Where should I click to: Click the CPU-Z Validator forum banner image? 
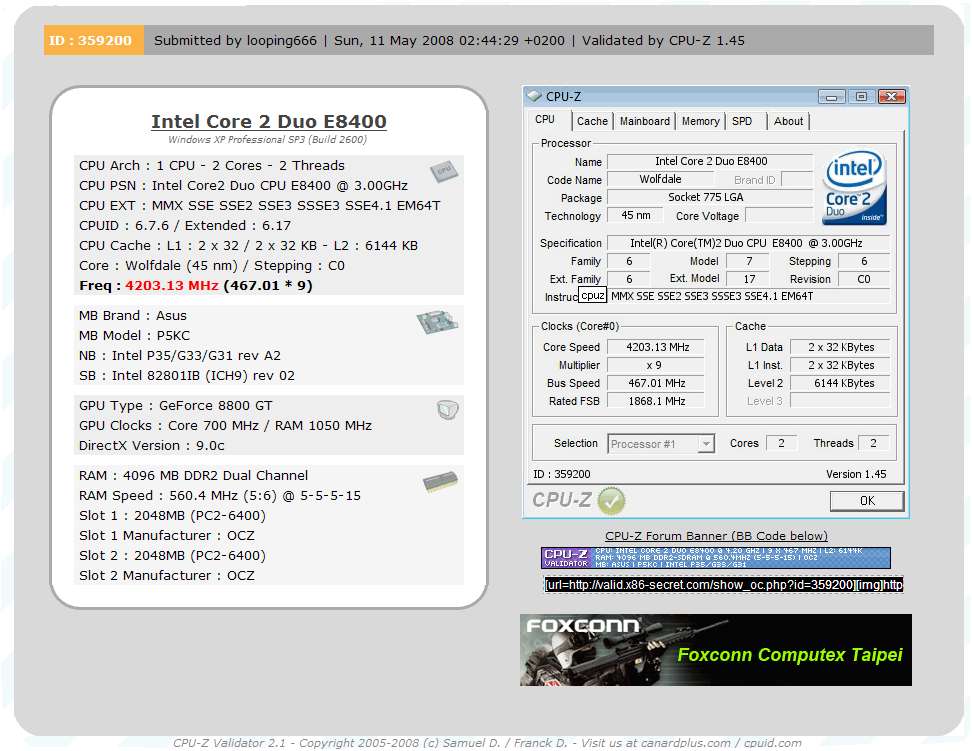click(715, 558)
